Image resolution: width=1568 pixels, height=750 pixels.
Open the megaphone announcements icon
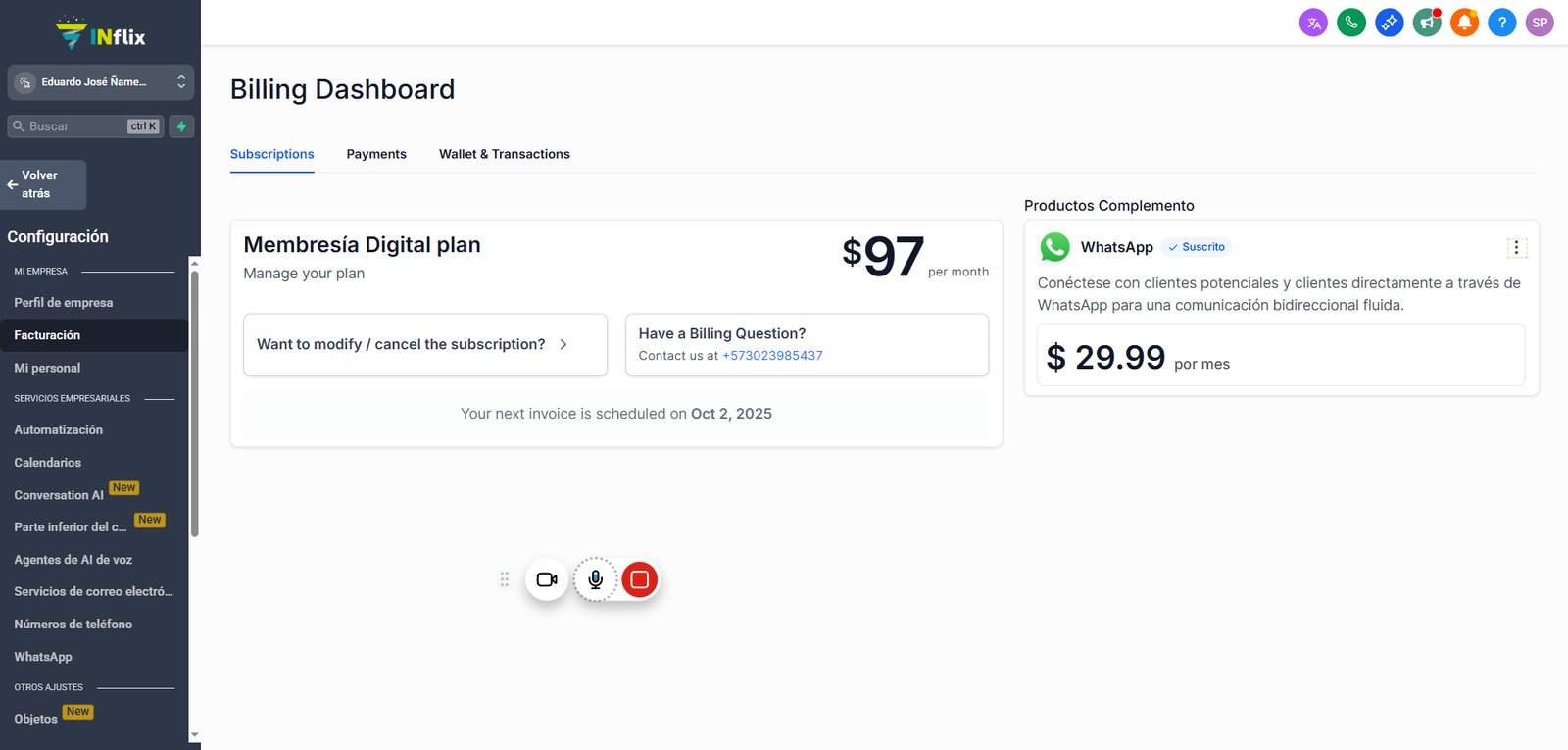1427,23
